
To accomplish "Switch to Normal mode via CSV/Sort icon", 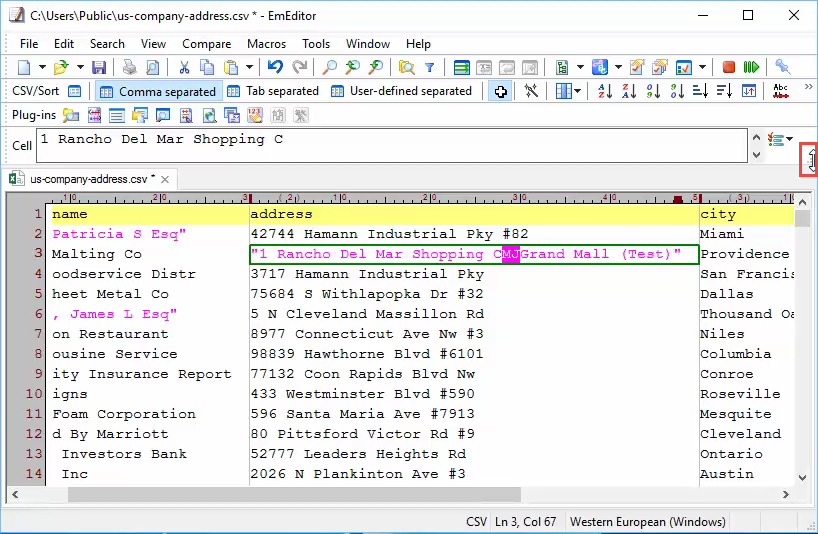I will pos(75,91).
